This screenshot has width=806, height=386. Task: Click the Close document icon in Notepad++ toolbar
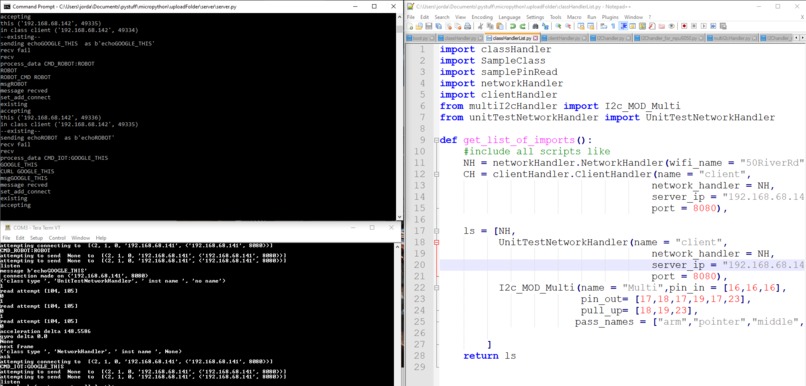pos(449,26)
